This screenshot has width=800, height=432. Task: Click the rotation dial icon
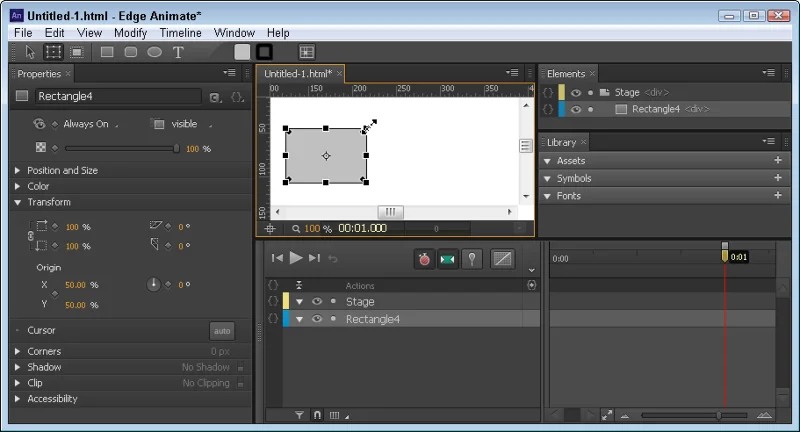pyautogui.click(x=154, y=284)
